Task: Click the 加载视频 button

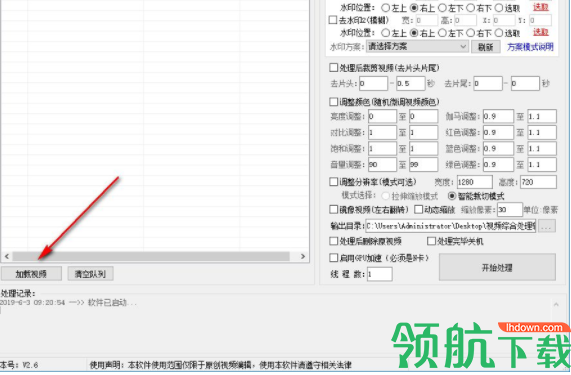Action: [x=31, y=274]
